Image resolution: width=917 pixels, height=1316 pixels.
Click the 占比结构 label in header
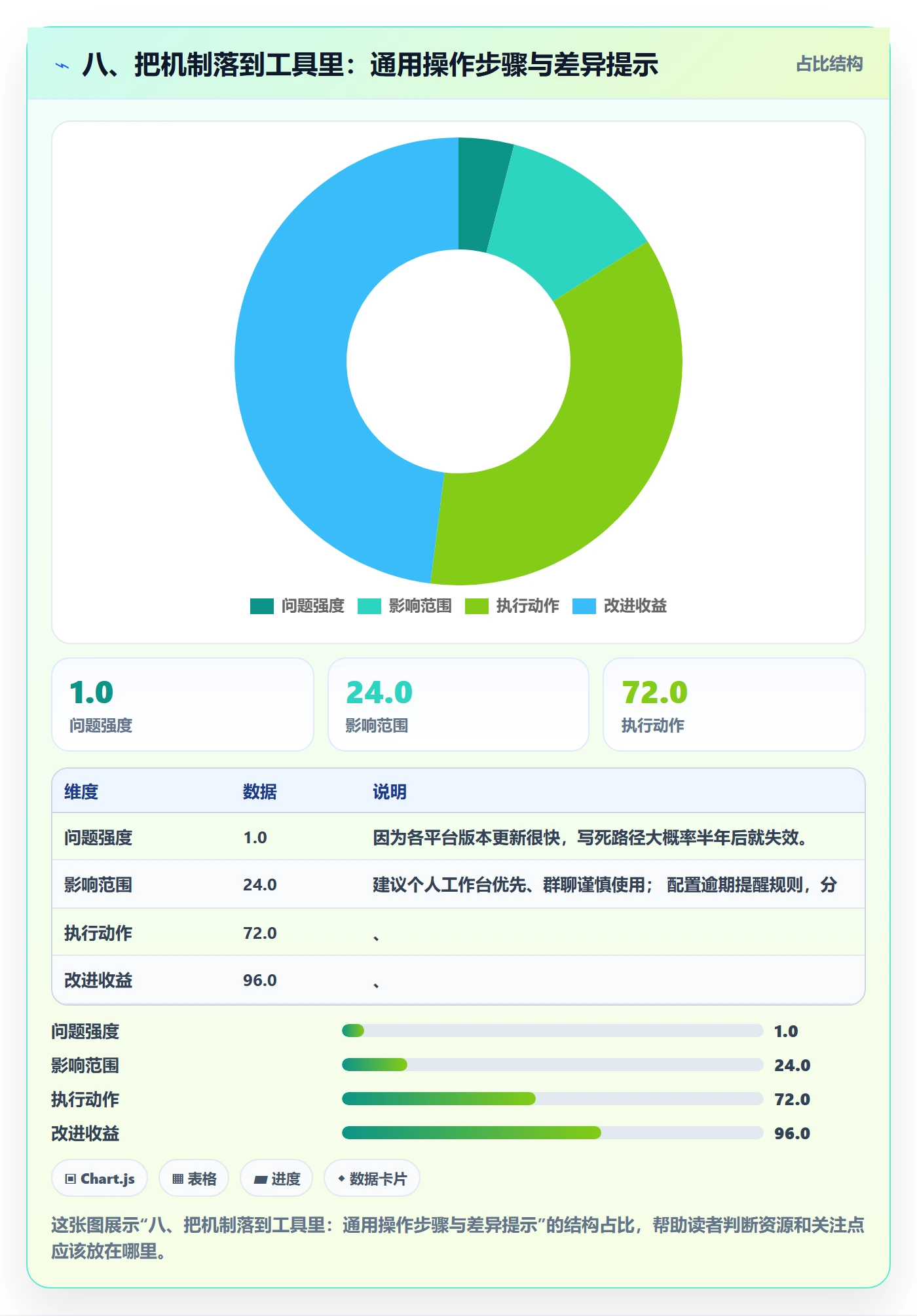[x=829, y=64]
